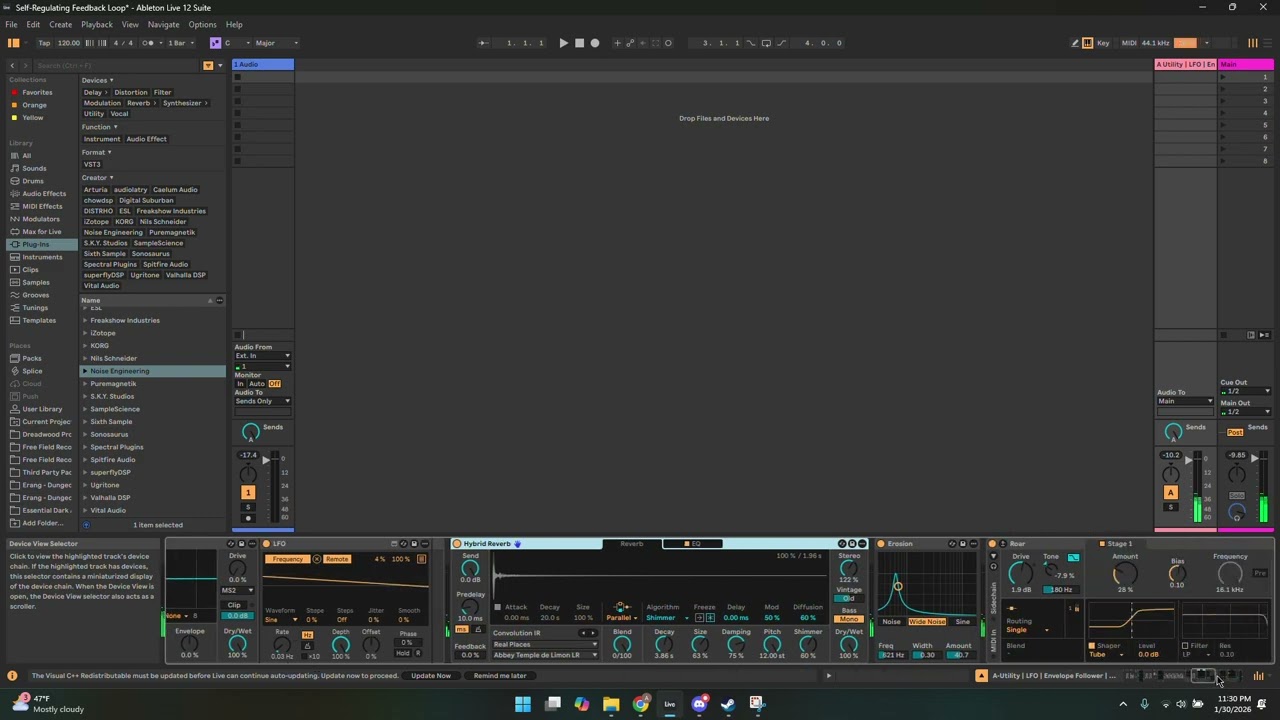Toggle the MIDI map mode button
Viewport: 1280px width, 720px height.
click(x=1129, y=43)
